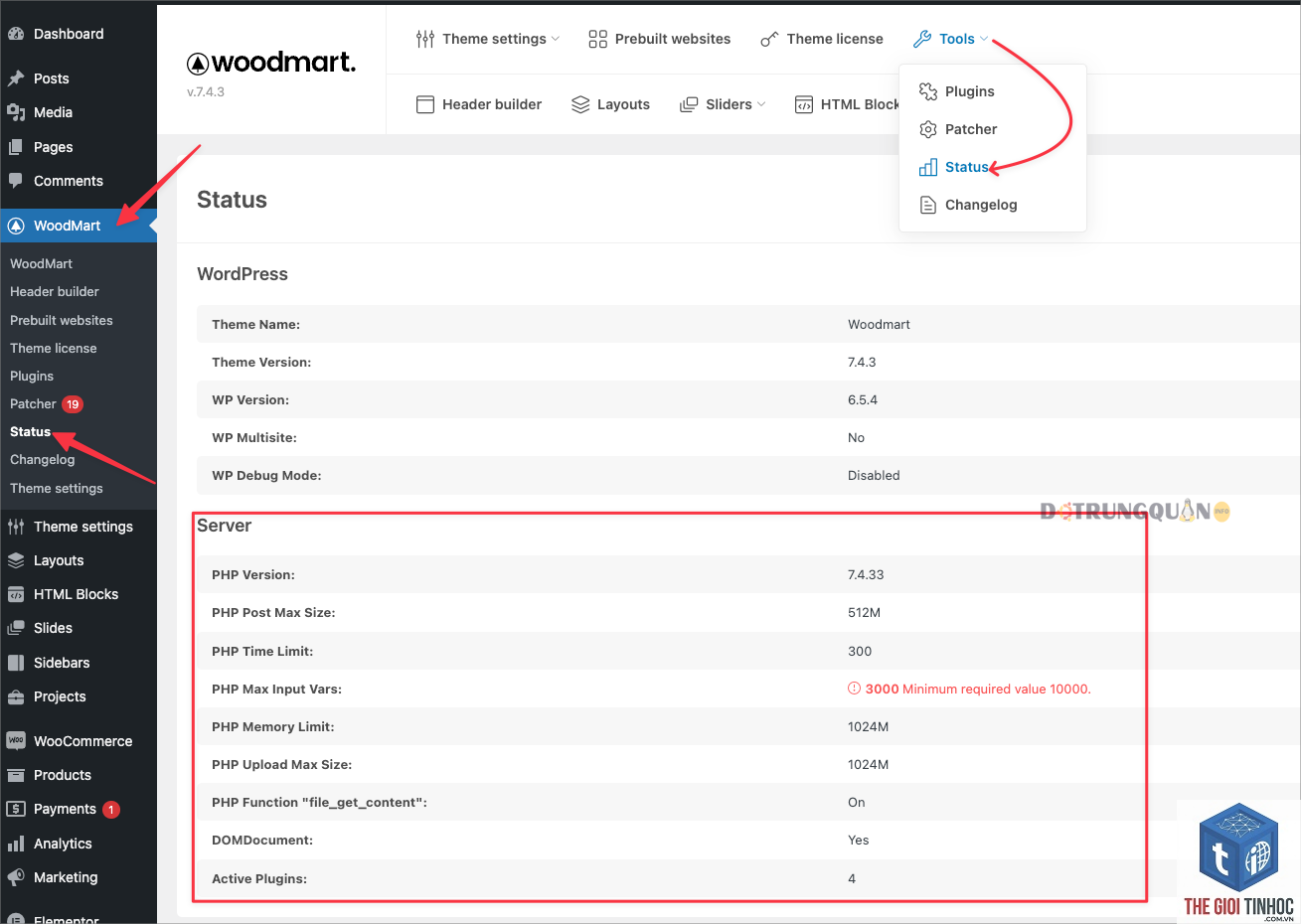Click the sidebar Layouts stack icon
1301x924 pixels.
coord(16,560)
